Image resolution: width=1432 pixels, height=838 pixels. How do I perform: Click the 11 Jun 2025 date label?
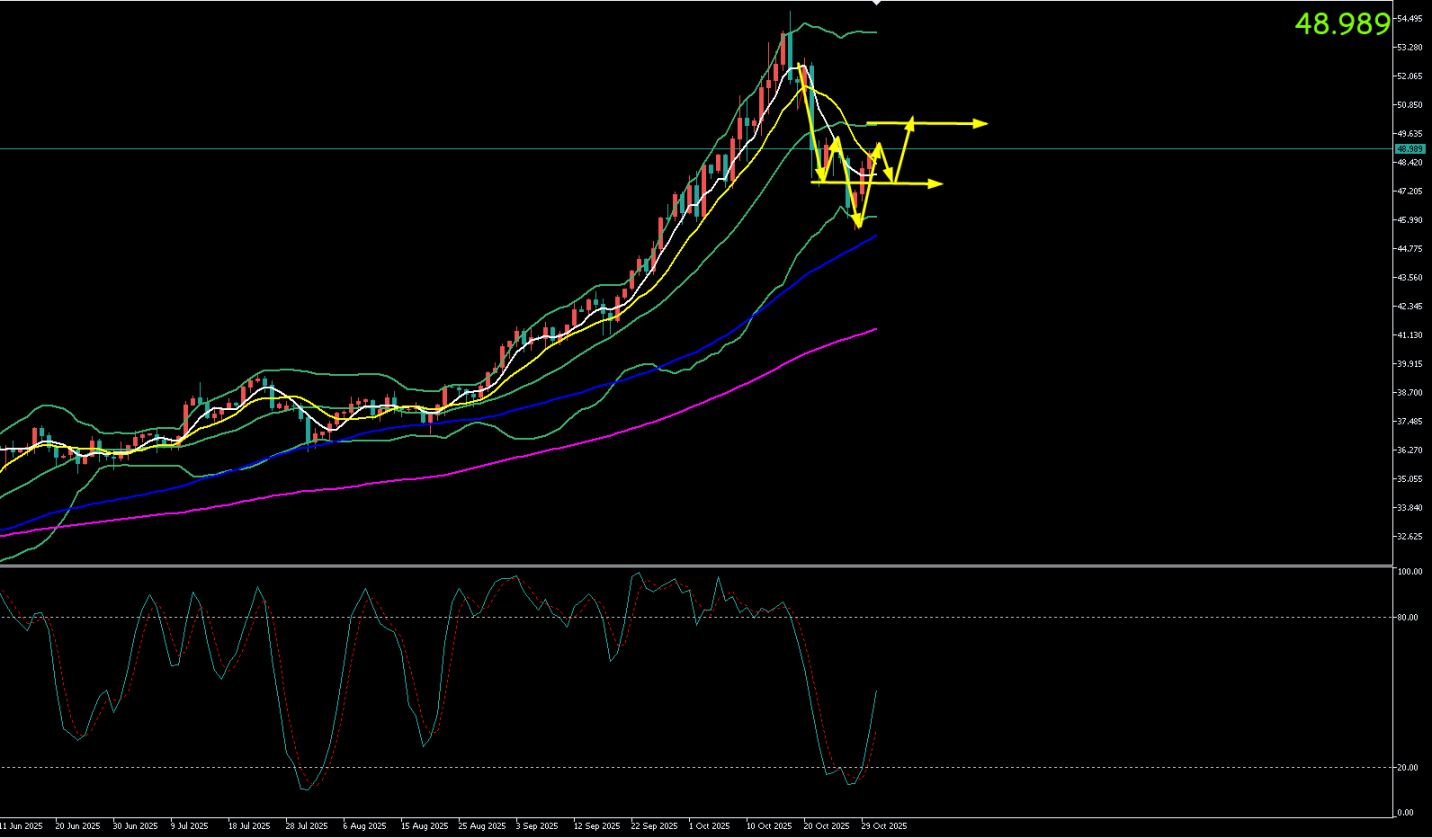click(x=22, y=826)
